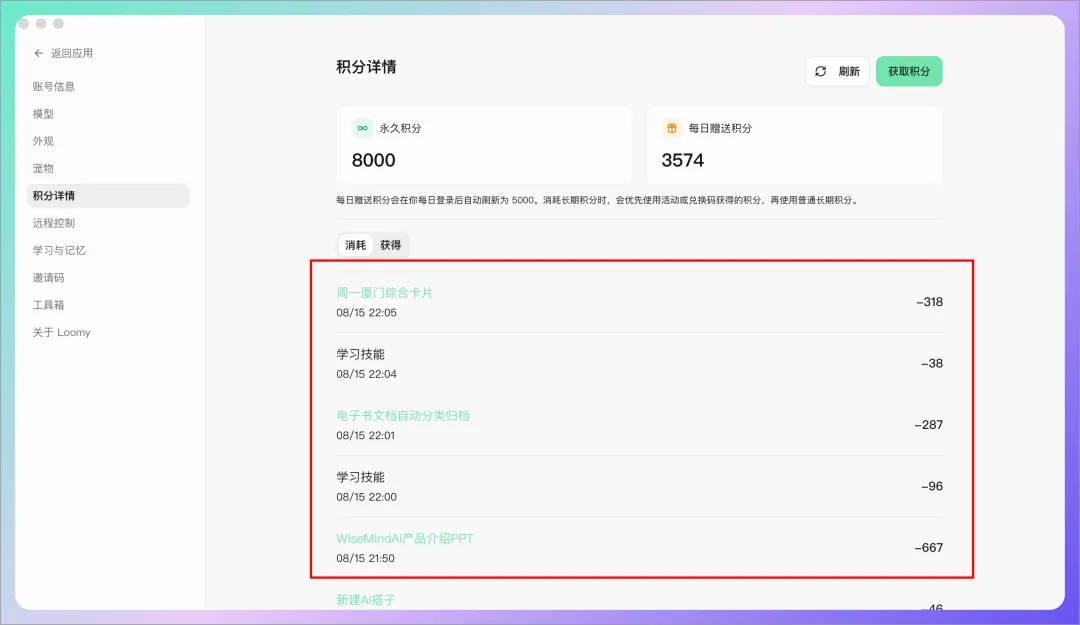Open 账号信息 in the sidebar
The height and width of the screenshot is (625, 1080).
click(x=108, y=86)
